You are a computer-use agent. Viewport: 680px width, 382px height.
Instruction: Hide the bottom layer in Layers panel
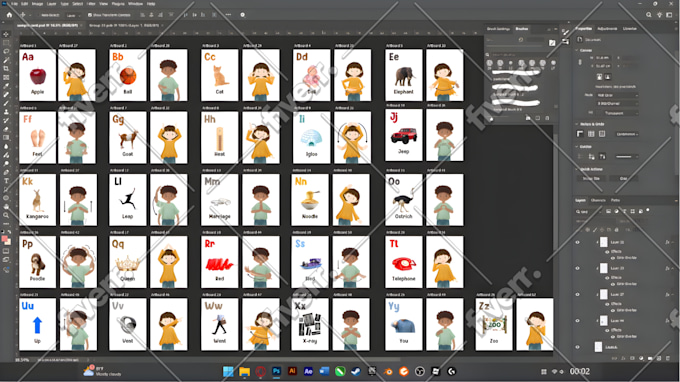point(577,347)
